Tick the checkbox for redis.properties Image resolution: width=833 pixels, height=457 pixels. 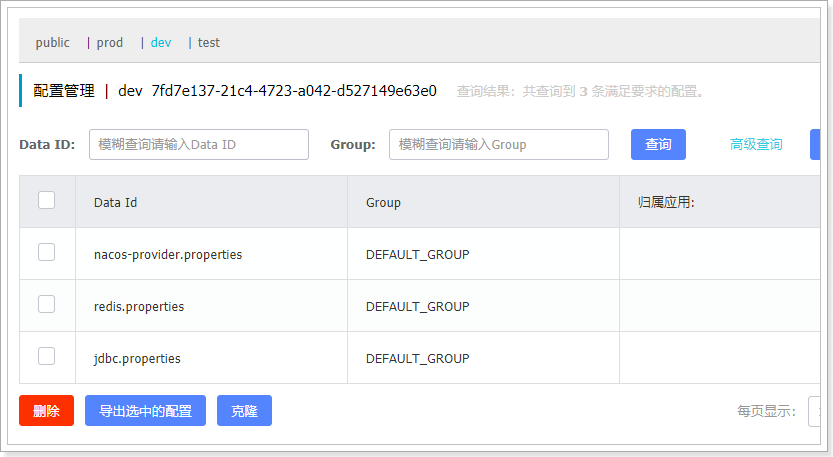(47, 305)
